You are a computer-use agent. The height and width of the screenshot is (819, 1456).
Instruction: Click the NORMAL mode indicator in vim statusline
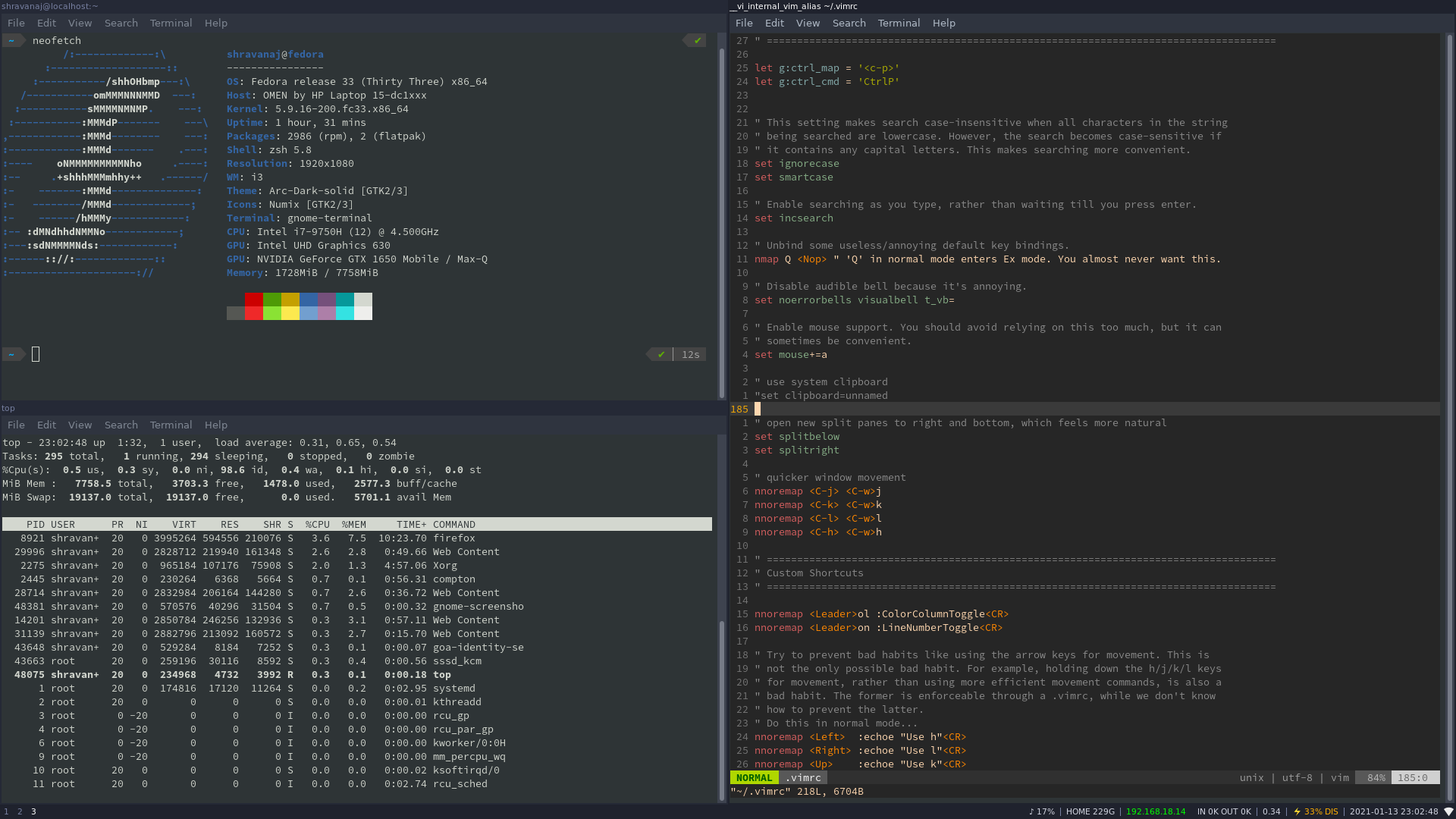pos(755,778)
